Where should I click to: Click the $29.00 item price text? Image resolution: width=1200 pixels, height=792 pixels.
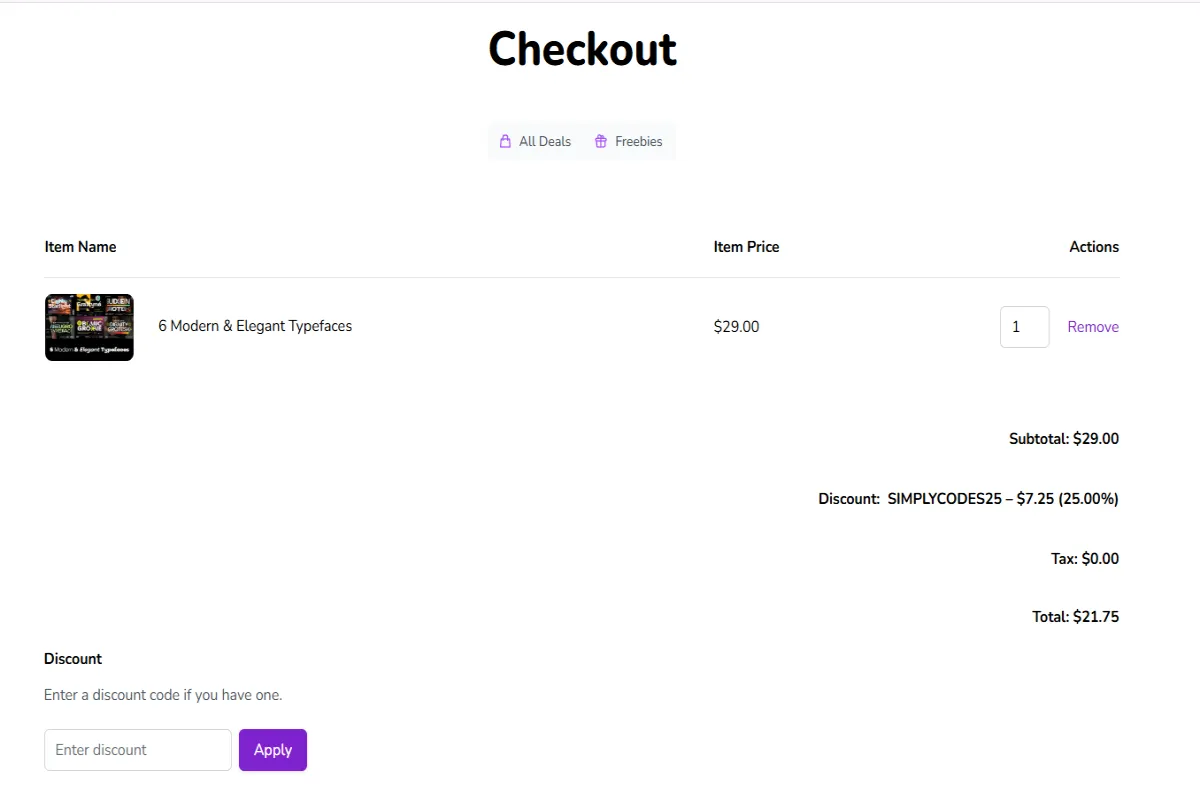click(x=736, y=326)
